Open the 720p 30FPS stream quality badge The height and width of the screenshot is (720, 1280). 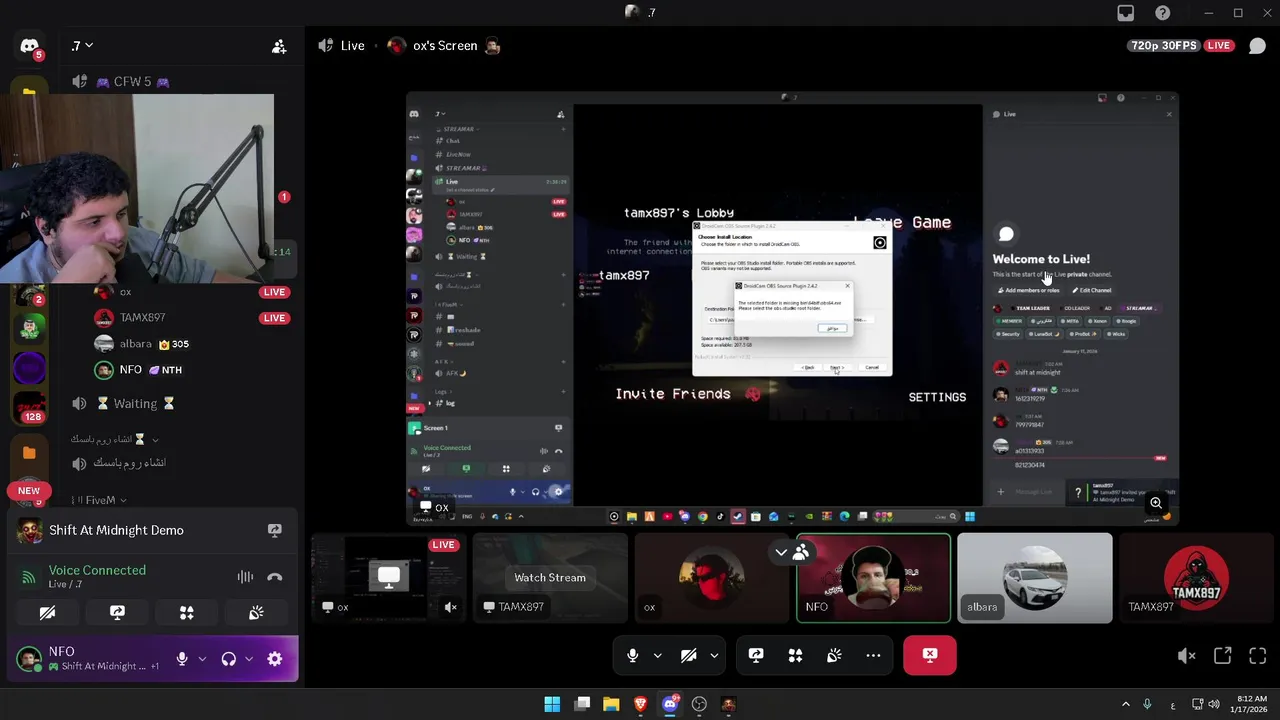[x=1165, y=46]
